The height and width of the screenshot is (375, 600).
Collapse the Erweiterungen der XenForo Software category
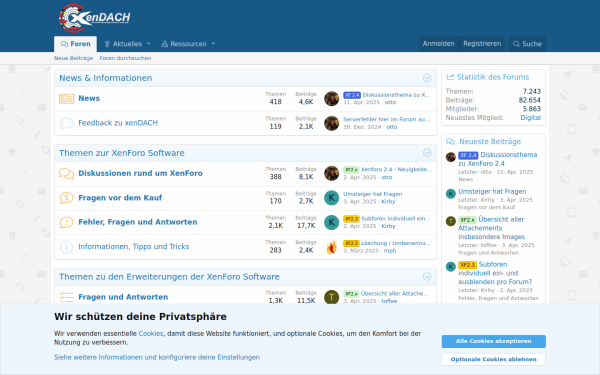[427, 277]
